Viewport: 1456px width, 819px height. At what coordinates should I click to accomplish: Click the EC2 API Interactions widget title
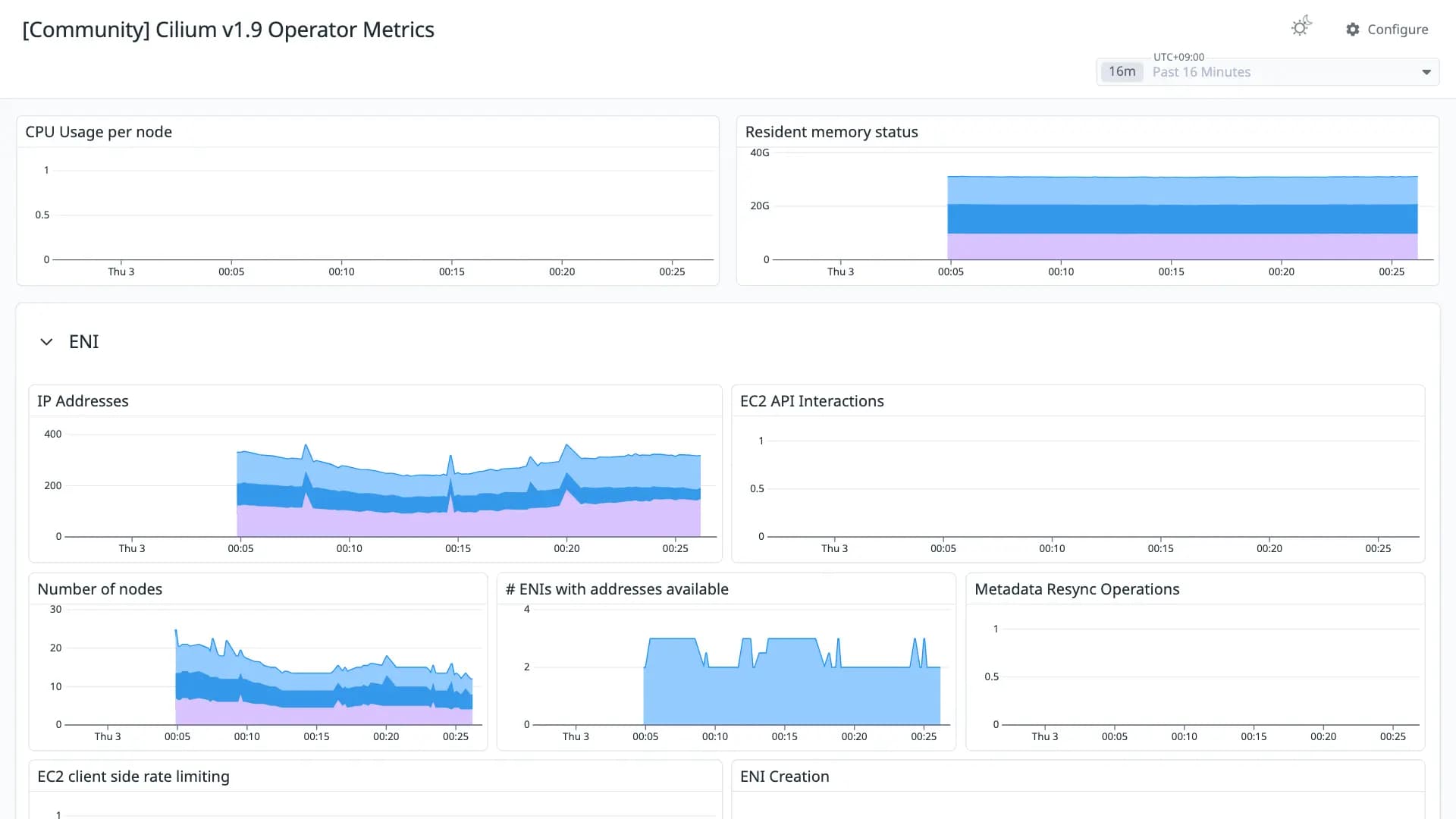[811, 401]
